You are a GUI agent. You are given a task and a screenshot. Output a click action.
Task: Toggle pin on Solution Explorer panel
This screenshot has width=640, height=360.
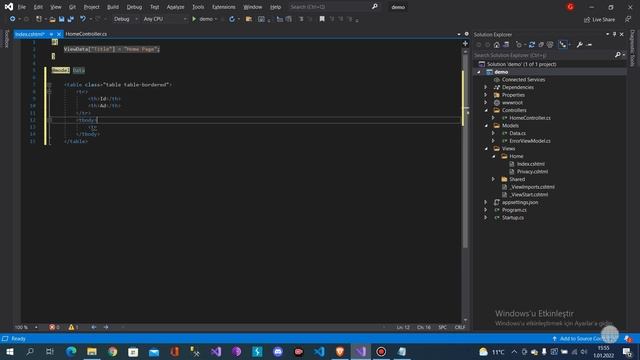tap(614, 35)
